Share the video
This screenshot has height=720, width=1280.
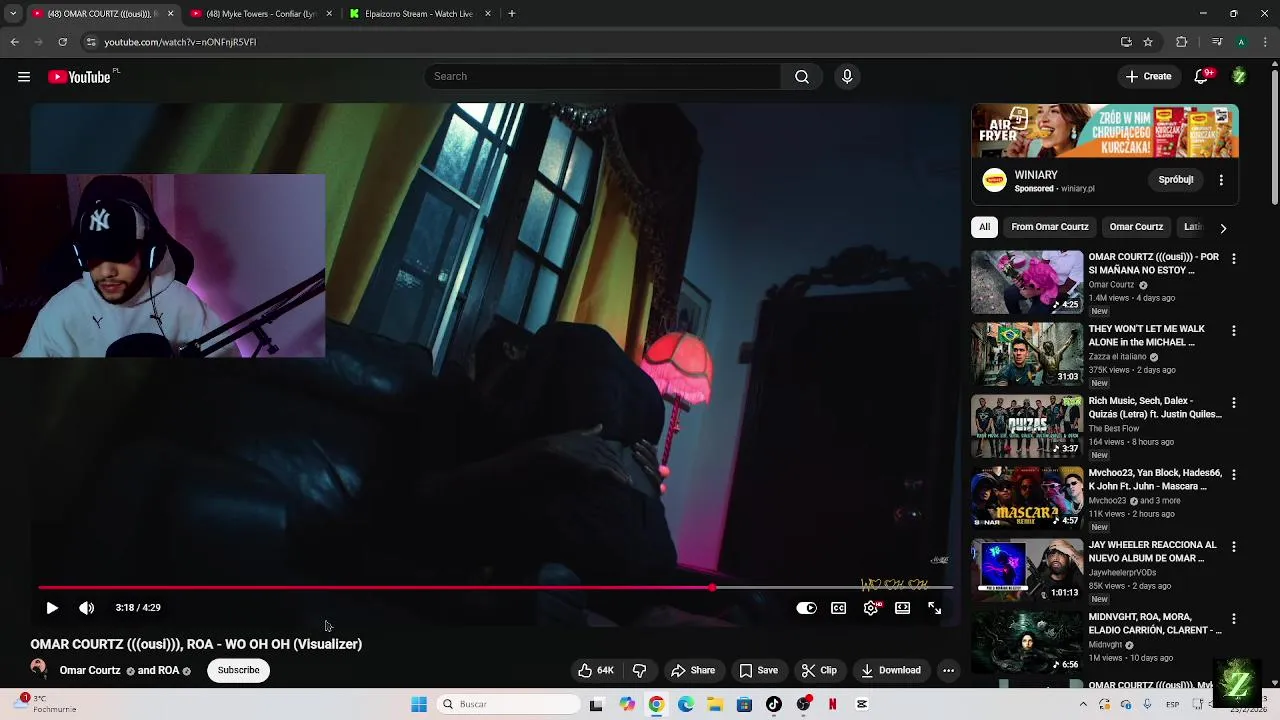[x=693, y=671]
